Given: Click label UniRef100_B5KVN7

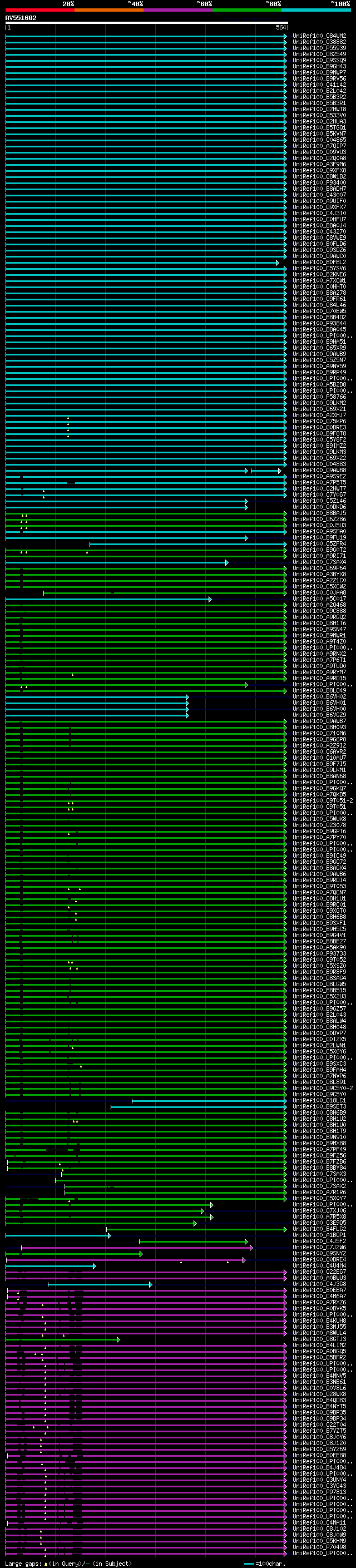Looking at the screenshot, I should point(319,133).
